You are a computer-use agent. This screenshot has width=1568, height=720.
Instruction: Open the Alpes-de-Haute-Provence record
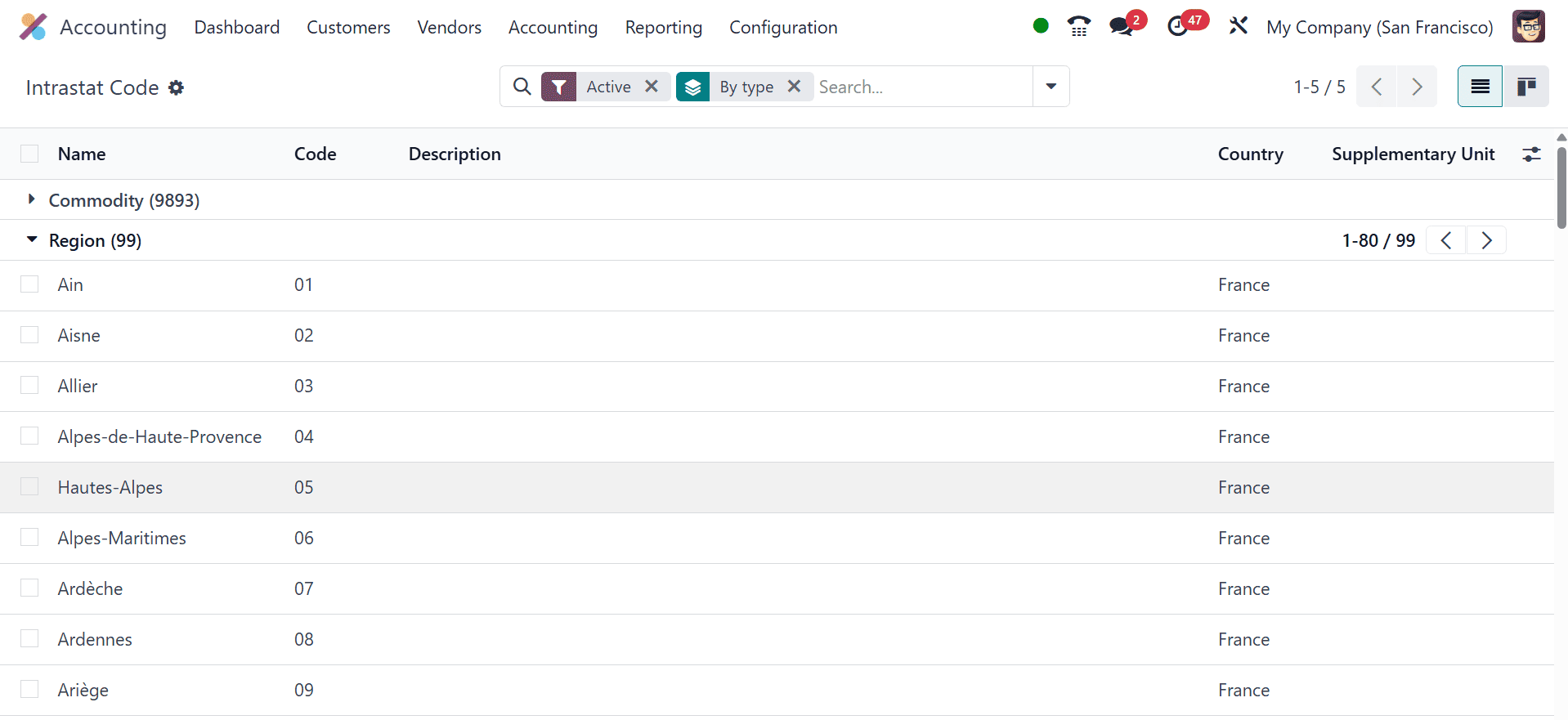point(159,436)
